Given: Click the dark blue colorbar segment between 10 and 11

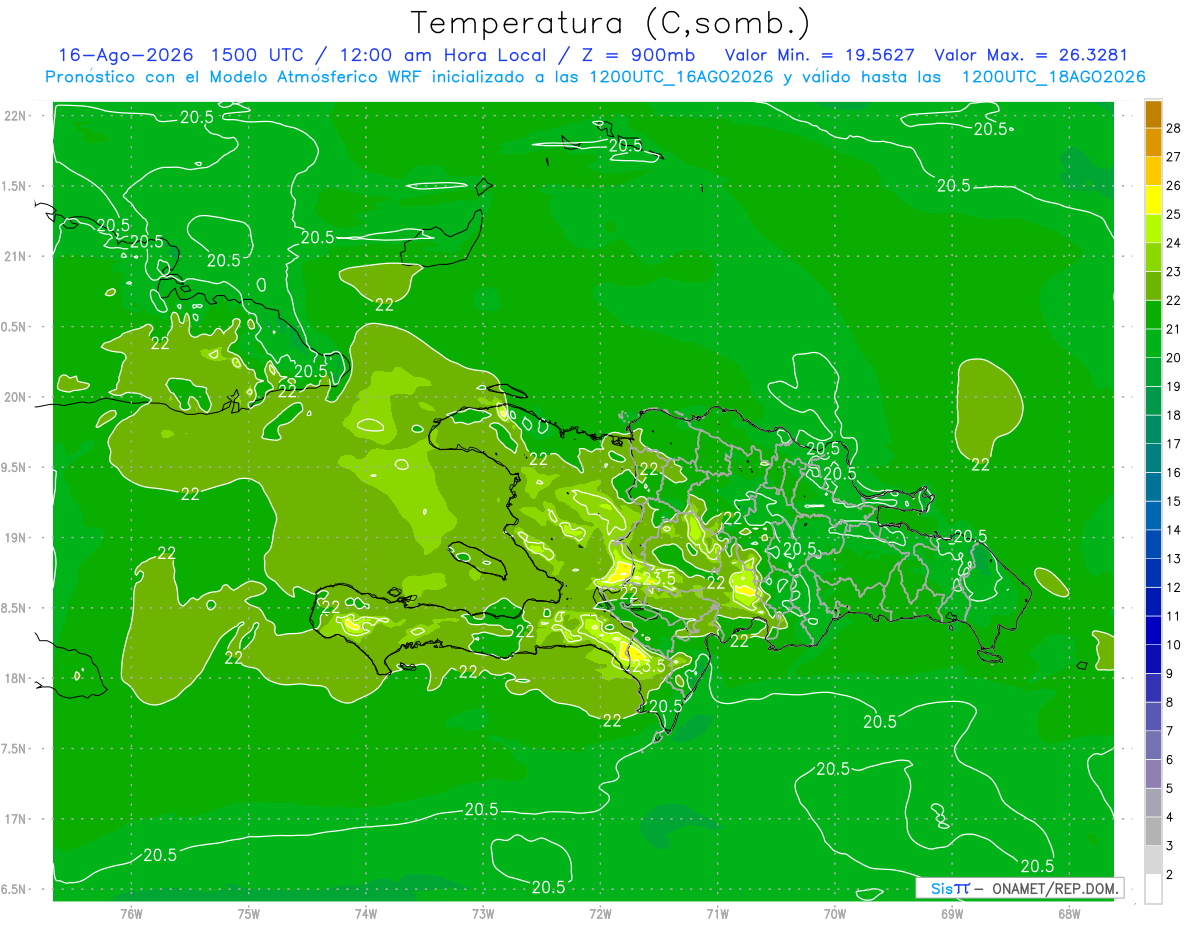Looking at the screenshot, I should click(1153, 631).
